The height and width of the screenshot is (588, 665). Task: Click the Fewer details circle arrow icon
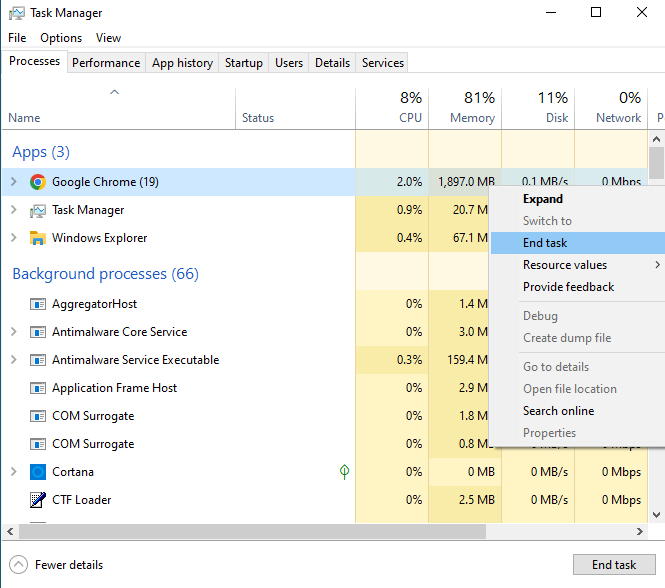coord(18,565)
